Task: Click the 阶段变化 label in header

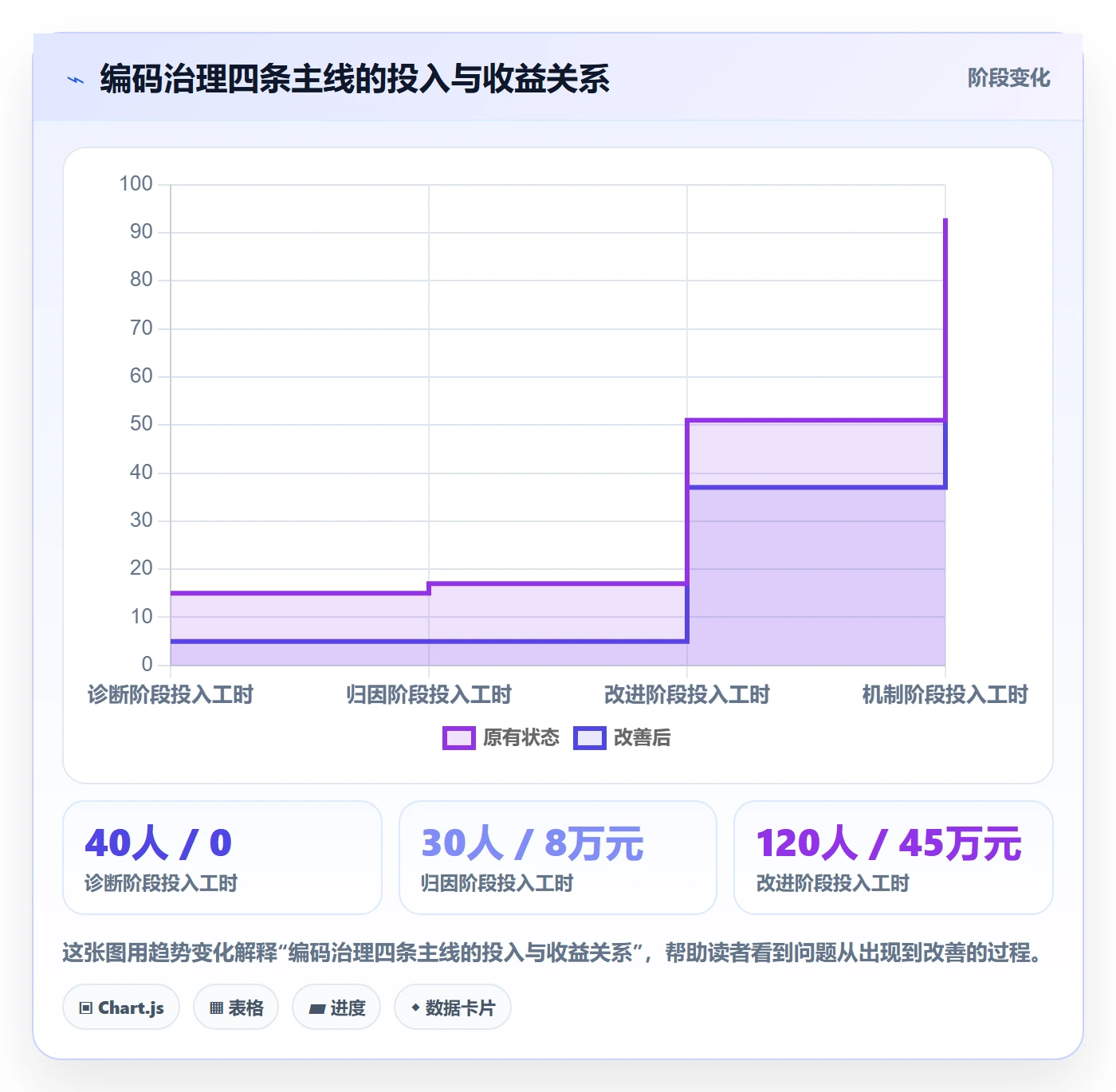Action: (1008, 78)
